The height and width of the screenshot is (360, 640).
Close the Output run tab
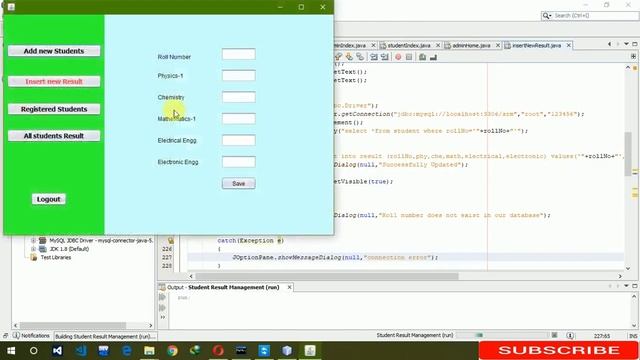click(289, 287)
